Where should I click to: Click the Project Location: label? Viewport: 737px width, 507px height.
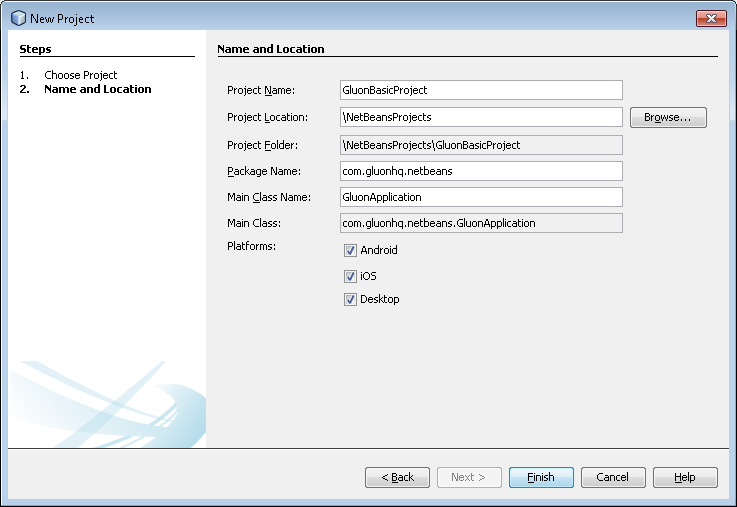267,117
